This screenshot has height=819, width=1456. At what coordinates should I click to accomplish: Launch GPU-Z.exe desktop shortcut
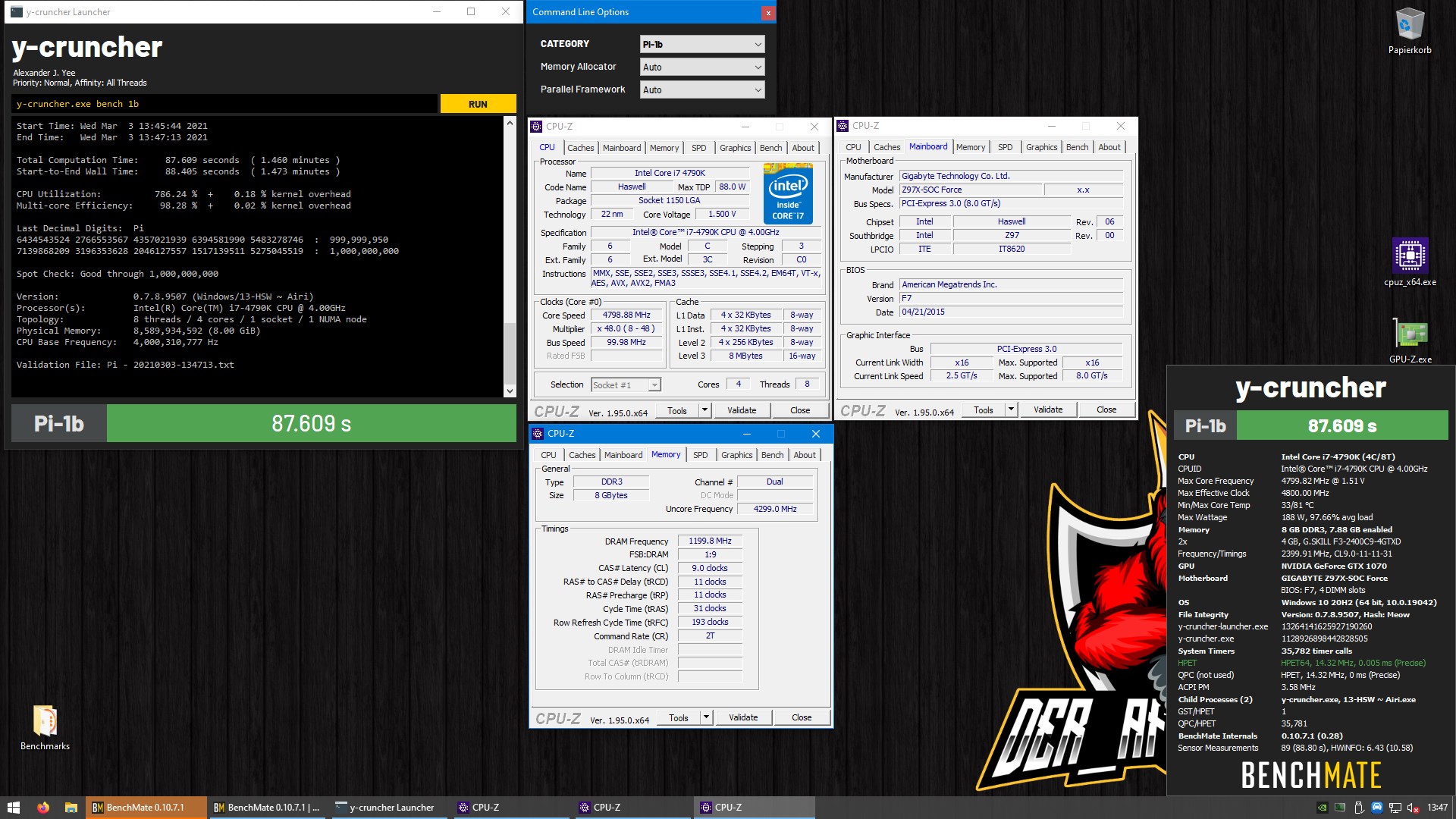click(1410, 340)
